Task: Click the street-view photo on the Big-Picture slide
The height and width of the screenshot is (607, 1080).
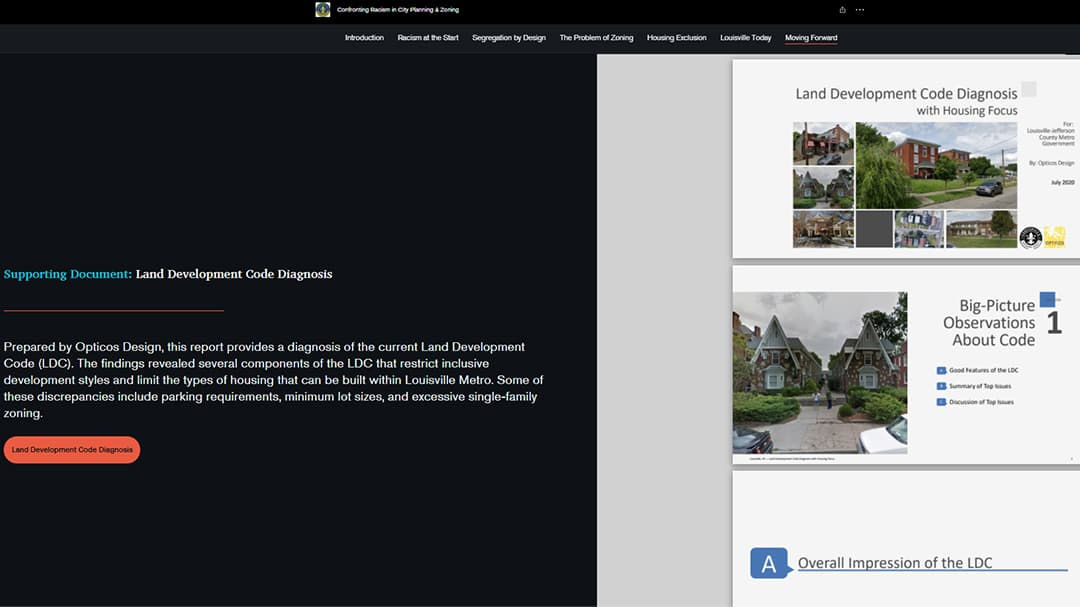Action: coord(820,371)
